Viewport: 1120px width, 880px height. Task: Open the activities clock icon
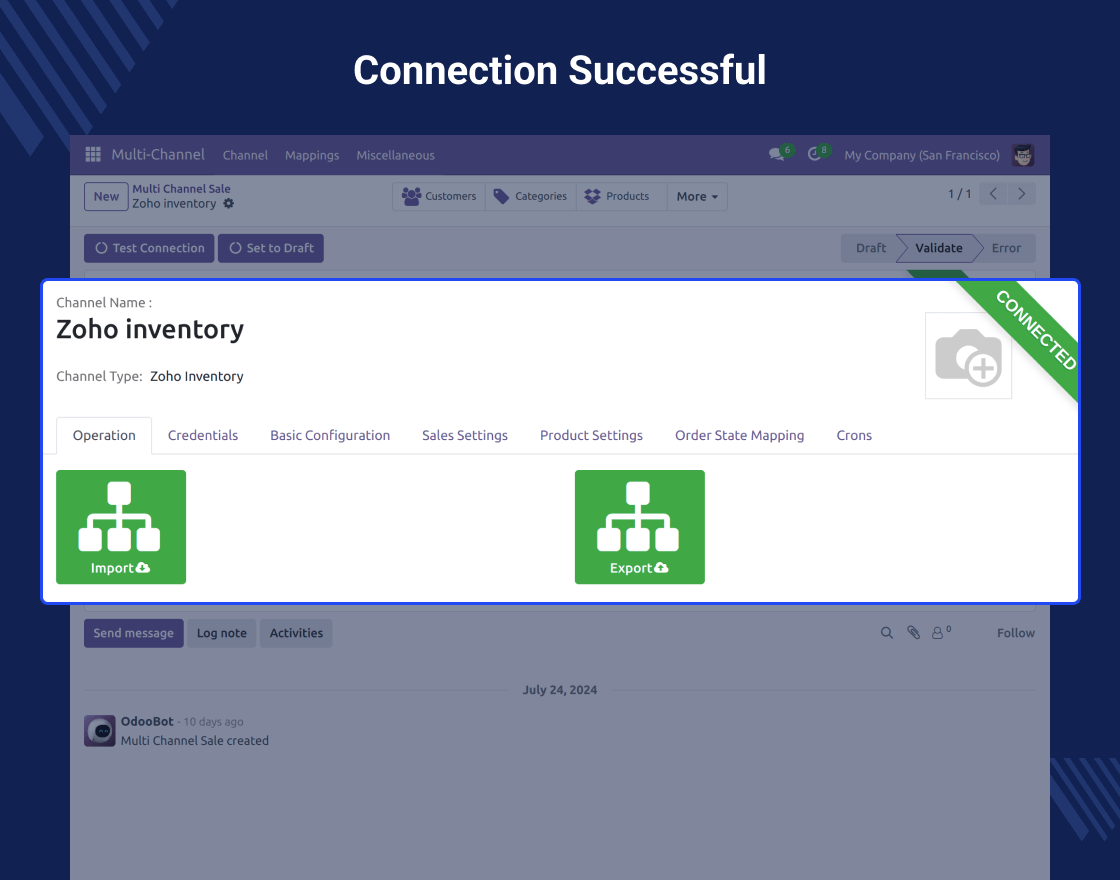click(814, 154)
